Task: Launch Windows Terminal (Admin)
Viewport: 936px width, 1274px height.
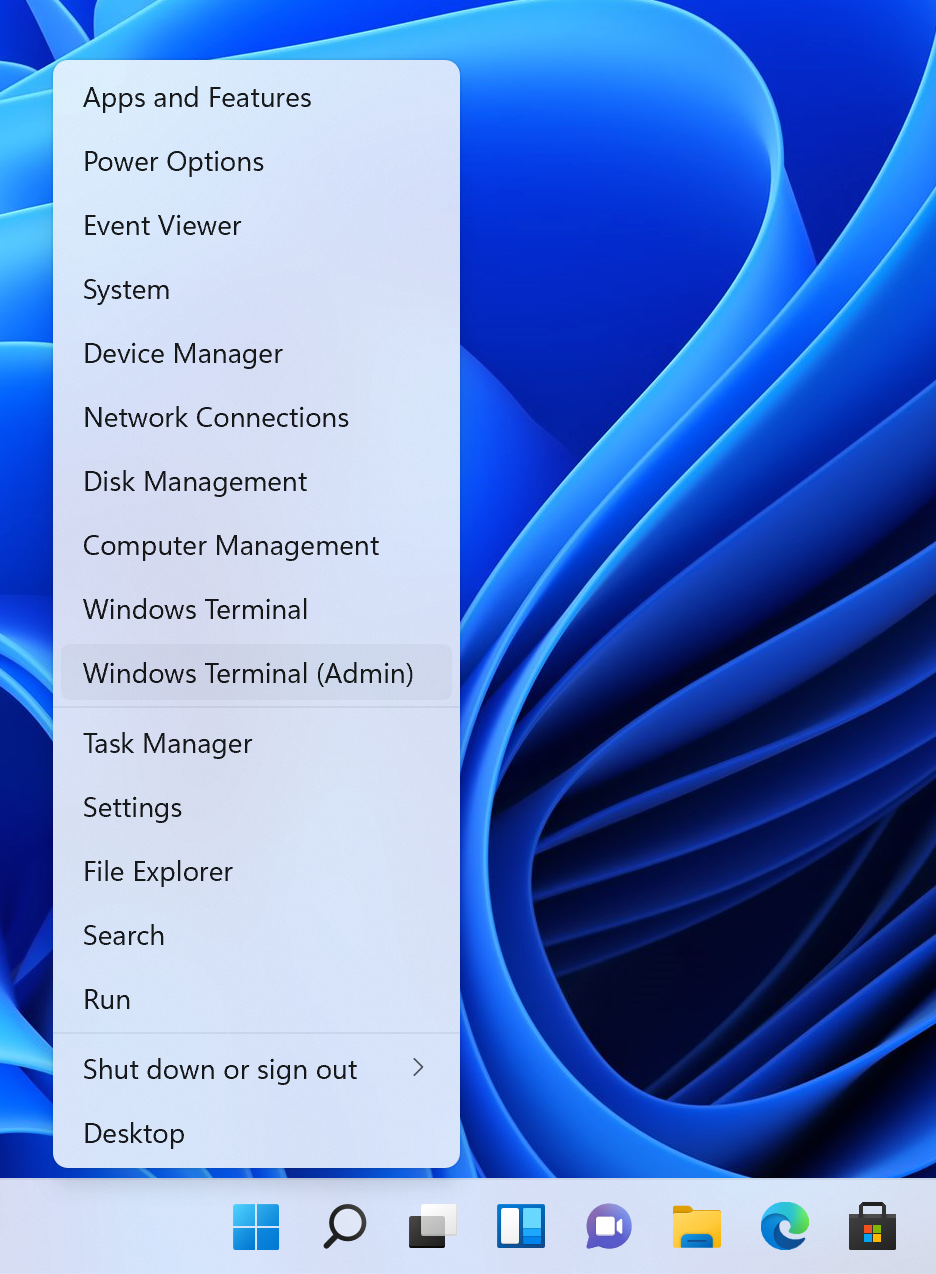Action: [x=248, y=673]
